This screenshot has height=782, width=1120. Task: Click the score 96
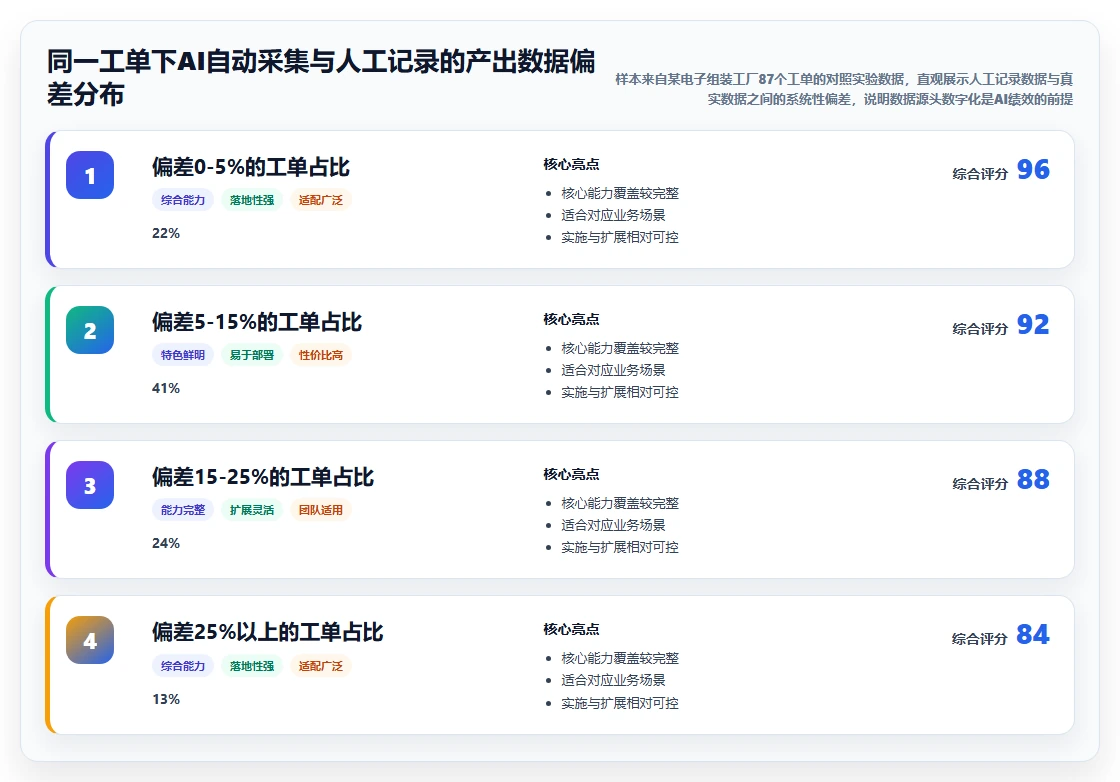tap(1033, 169)
